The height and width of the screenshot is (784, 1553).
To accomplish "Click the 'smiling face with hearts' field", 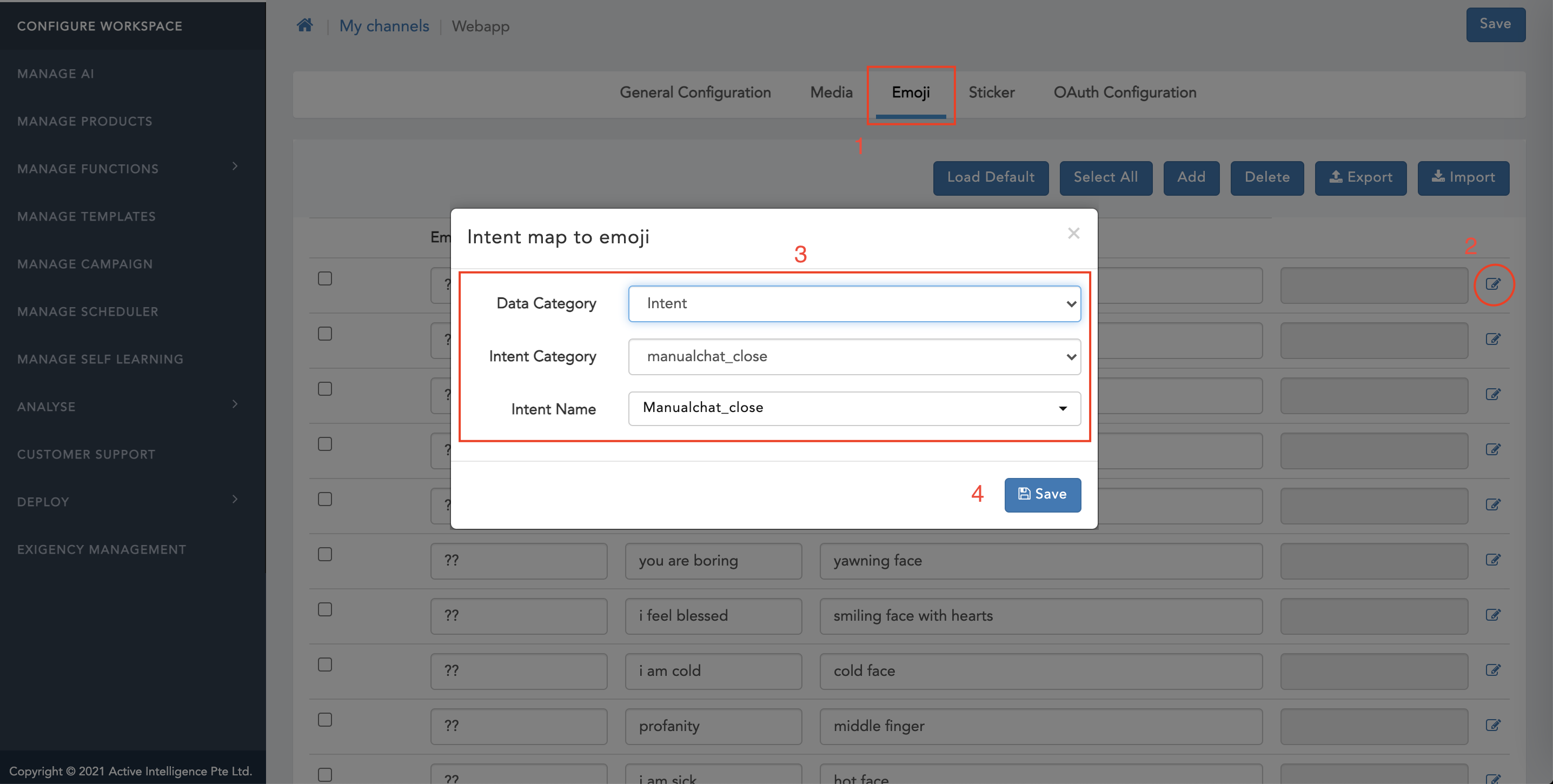I will tap(1040, 616).
